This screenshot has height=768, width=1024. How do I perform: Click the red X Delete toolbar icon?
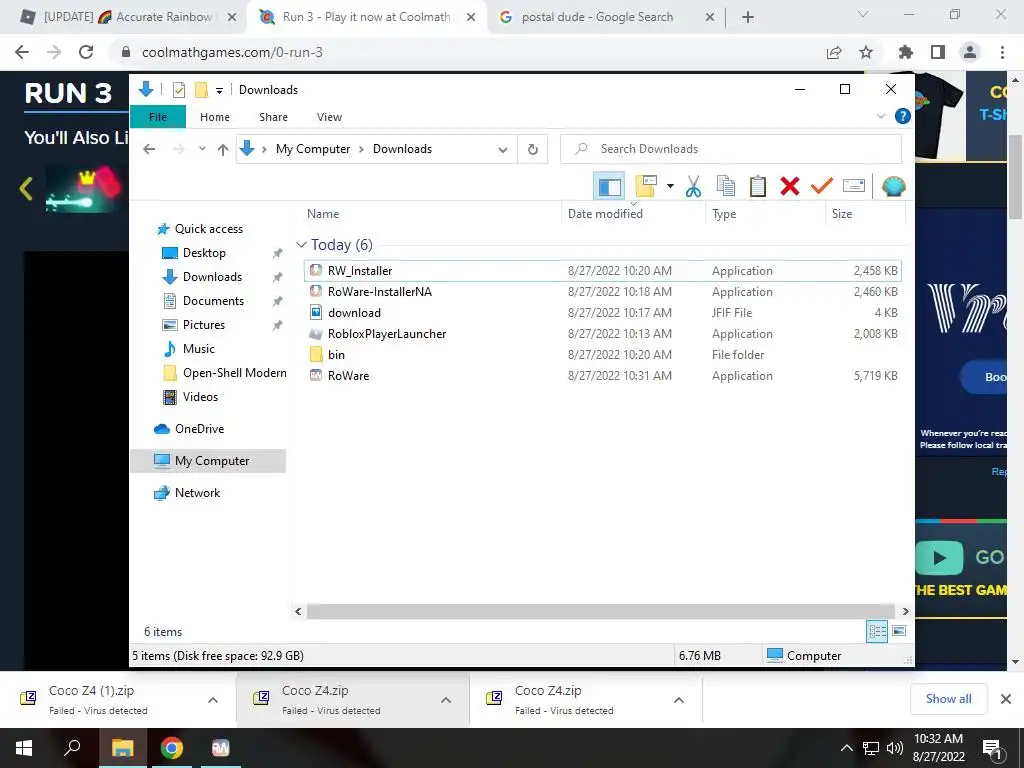(790, 187)
